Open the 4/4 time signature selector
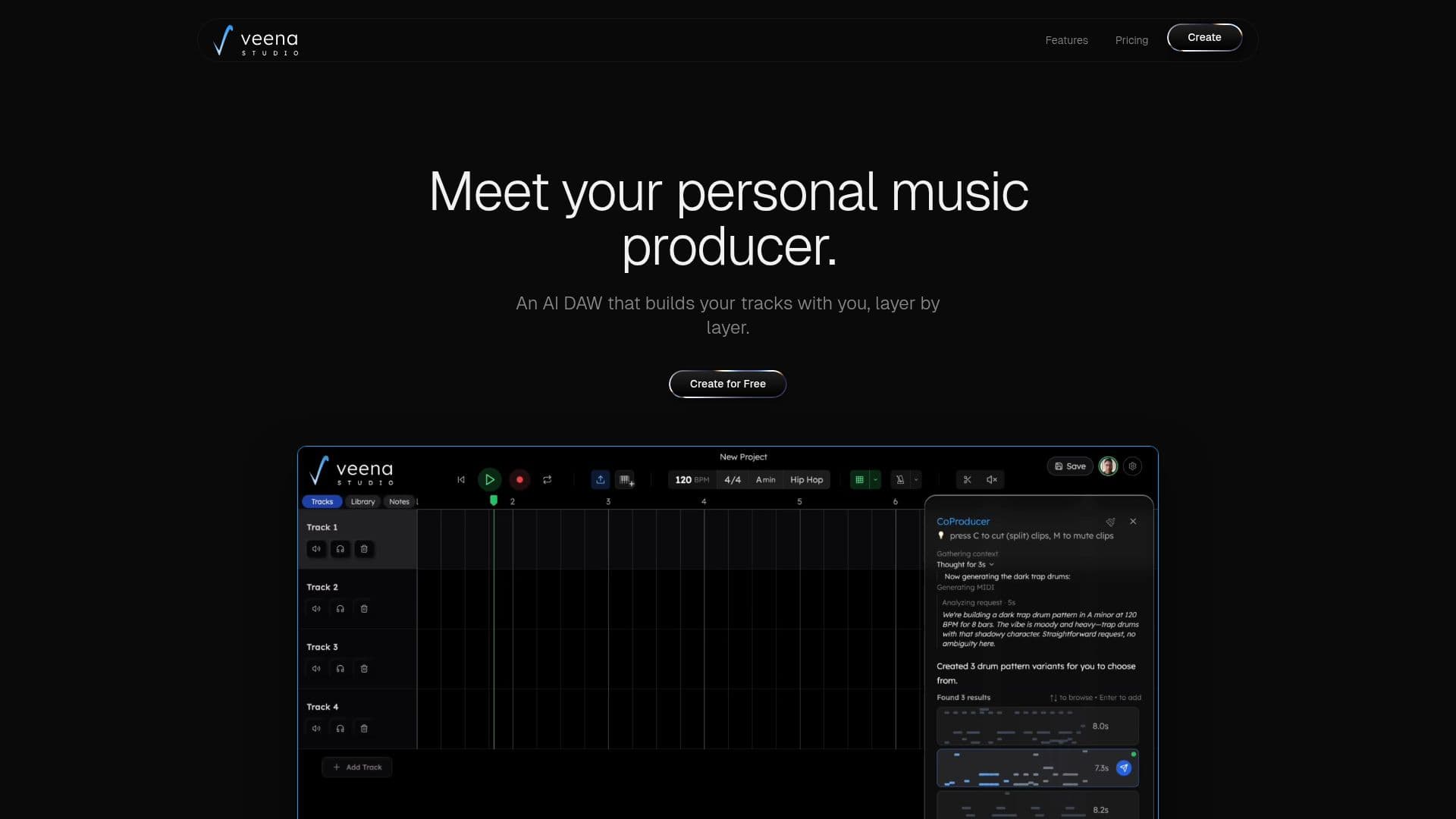Screen dimensions: 1456x819 pos(733,480)
